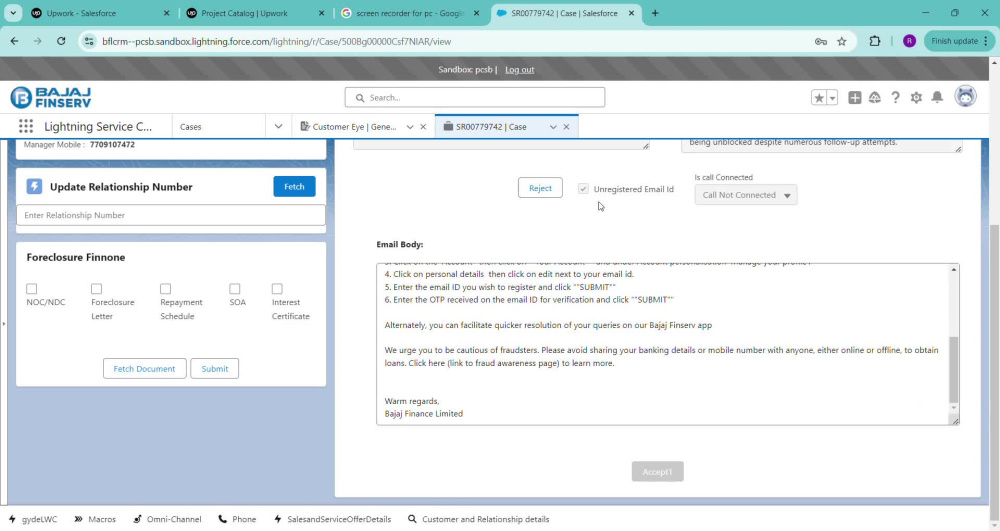
Task: Open the Salesforce Guidance Center icon
Action: tap(875, 98)
